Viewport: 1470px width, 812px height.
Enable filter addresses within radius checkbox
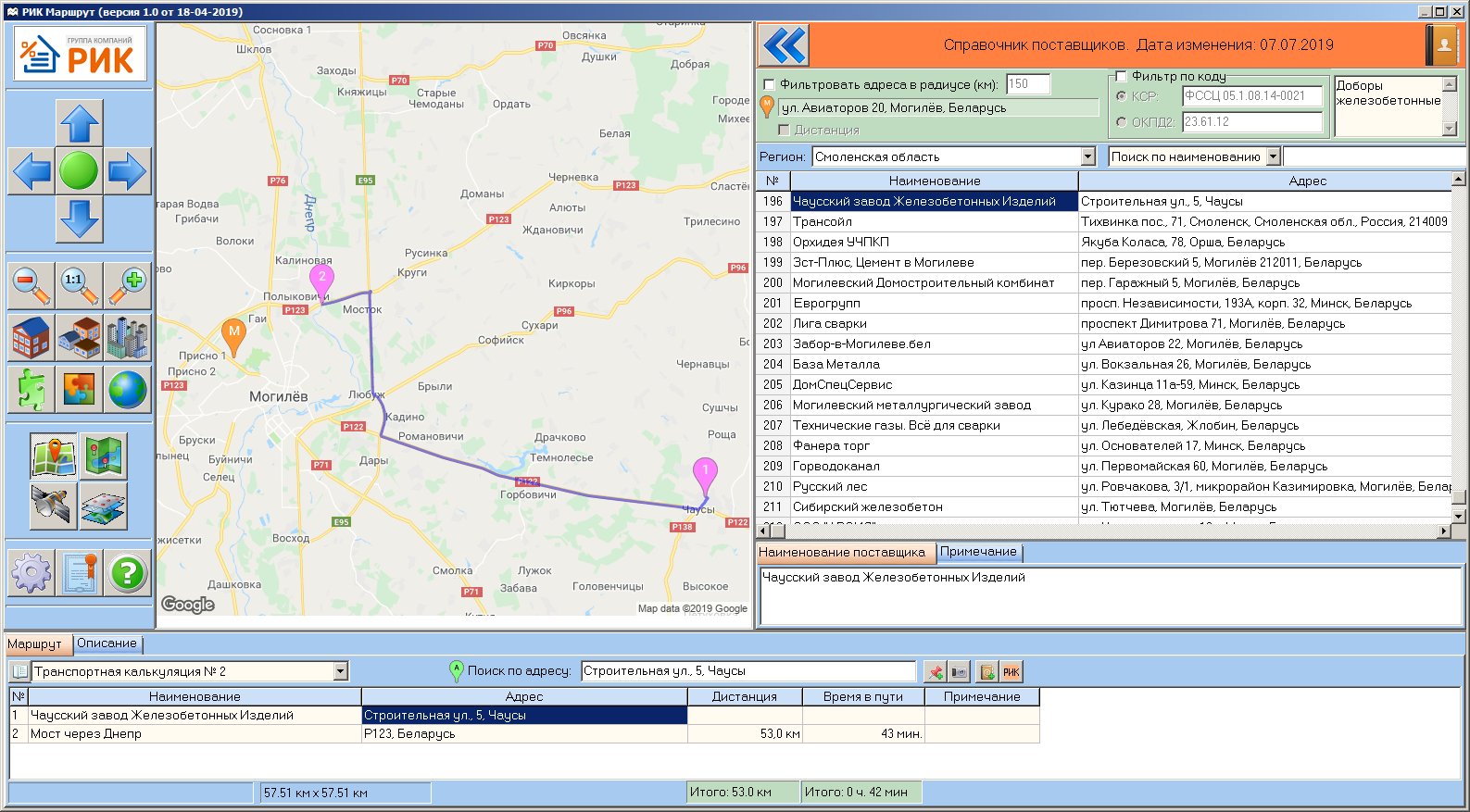[x=769, y=84]
